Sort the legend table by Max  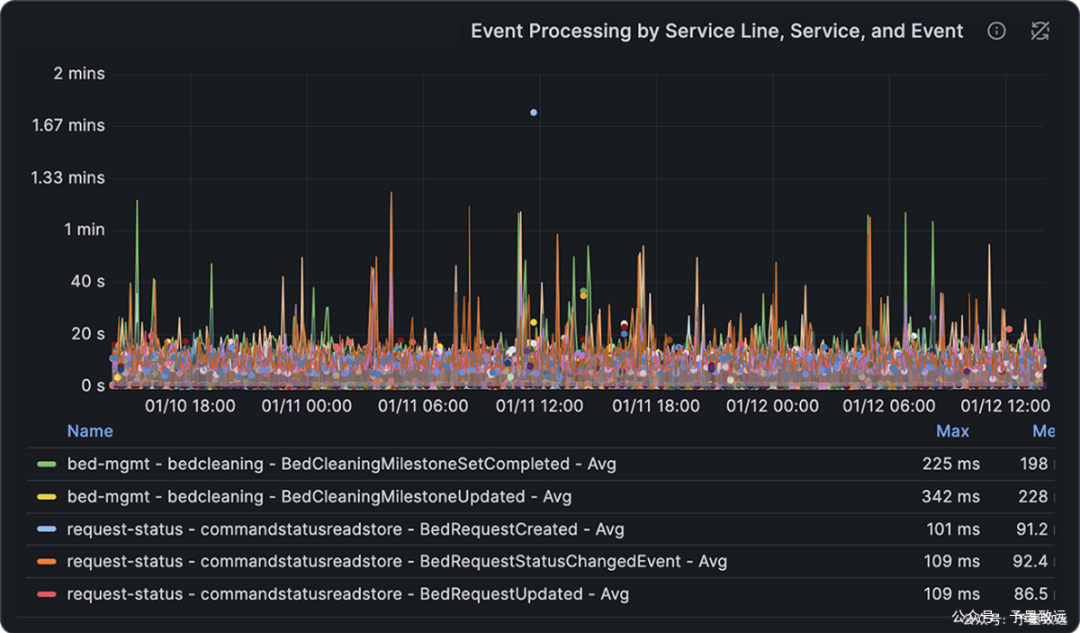(953, 431)
